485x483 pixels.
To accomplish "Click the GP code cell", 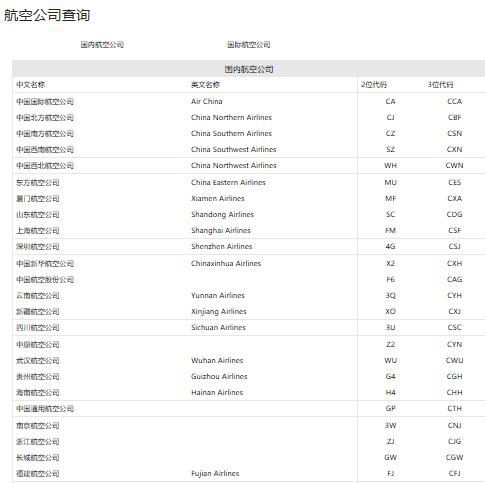I will pos(390,408).
